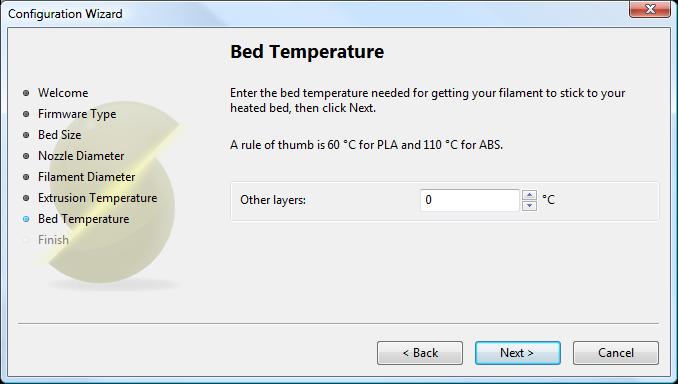Continue the wizard with the Next button

pos(518,353)
